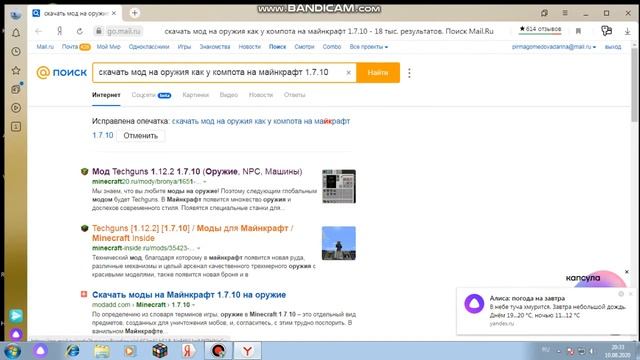Image resolution: width=640 pixels, height=360 pixels.
Task: Open favorites star icon in sidebar
Action: [16, 70]
